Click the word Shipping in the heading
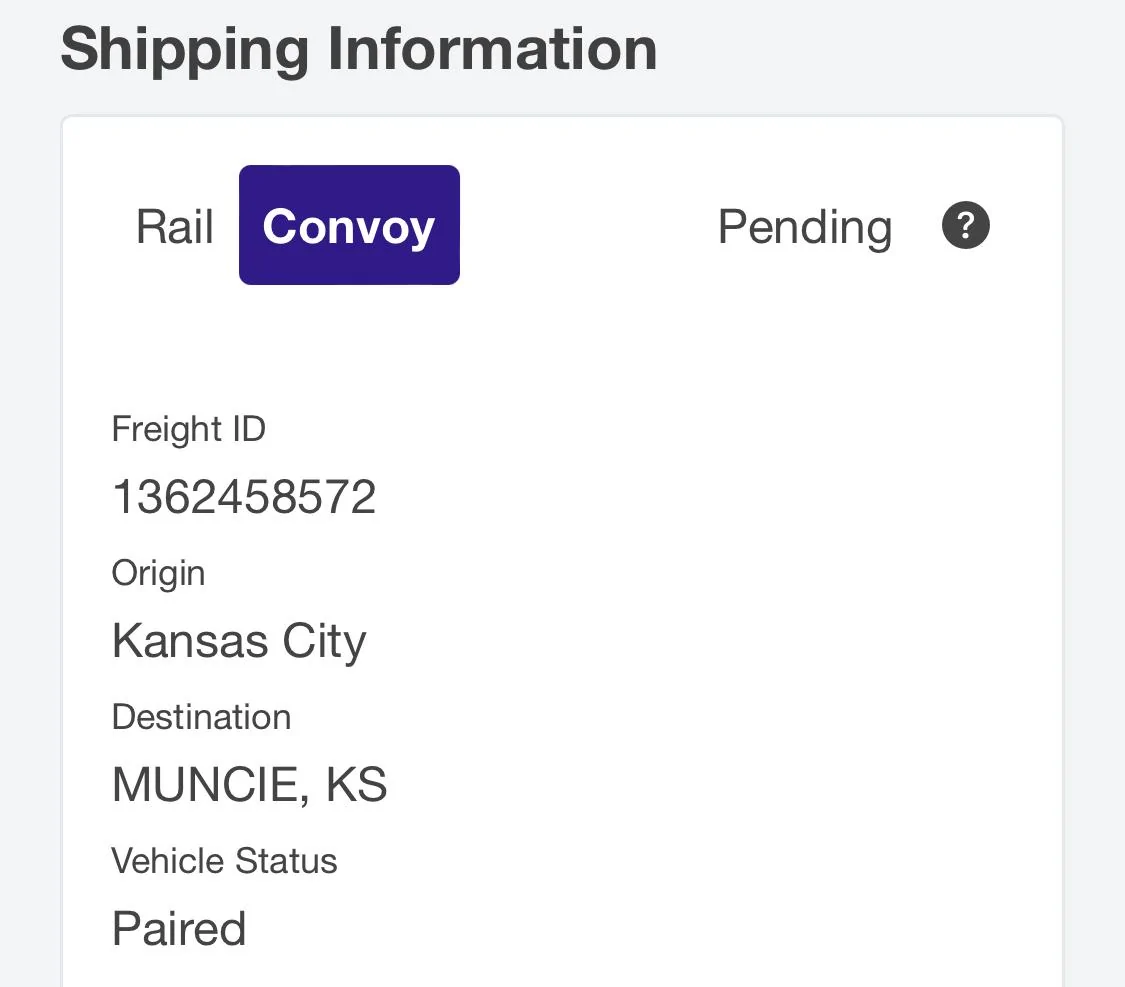The height and width of the screenshot is (987, 1125). point(185,49)
